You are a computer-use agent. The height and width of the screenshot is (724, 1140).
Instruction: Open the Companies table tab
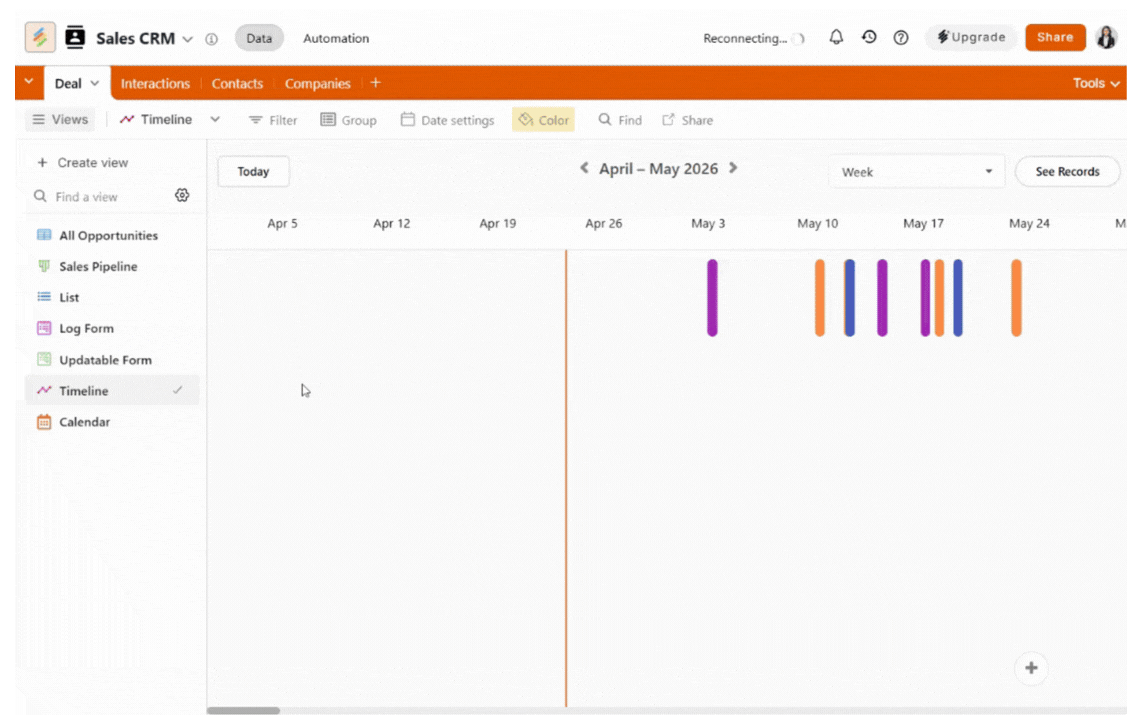click(317, 83)
